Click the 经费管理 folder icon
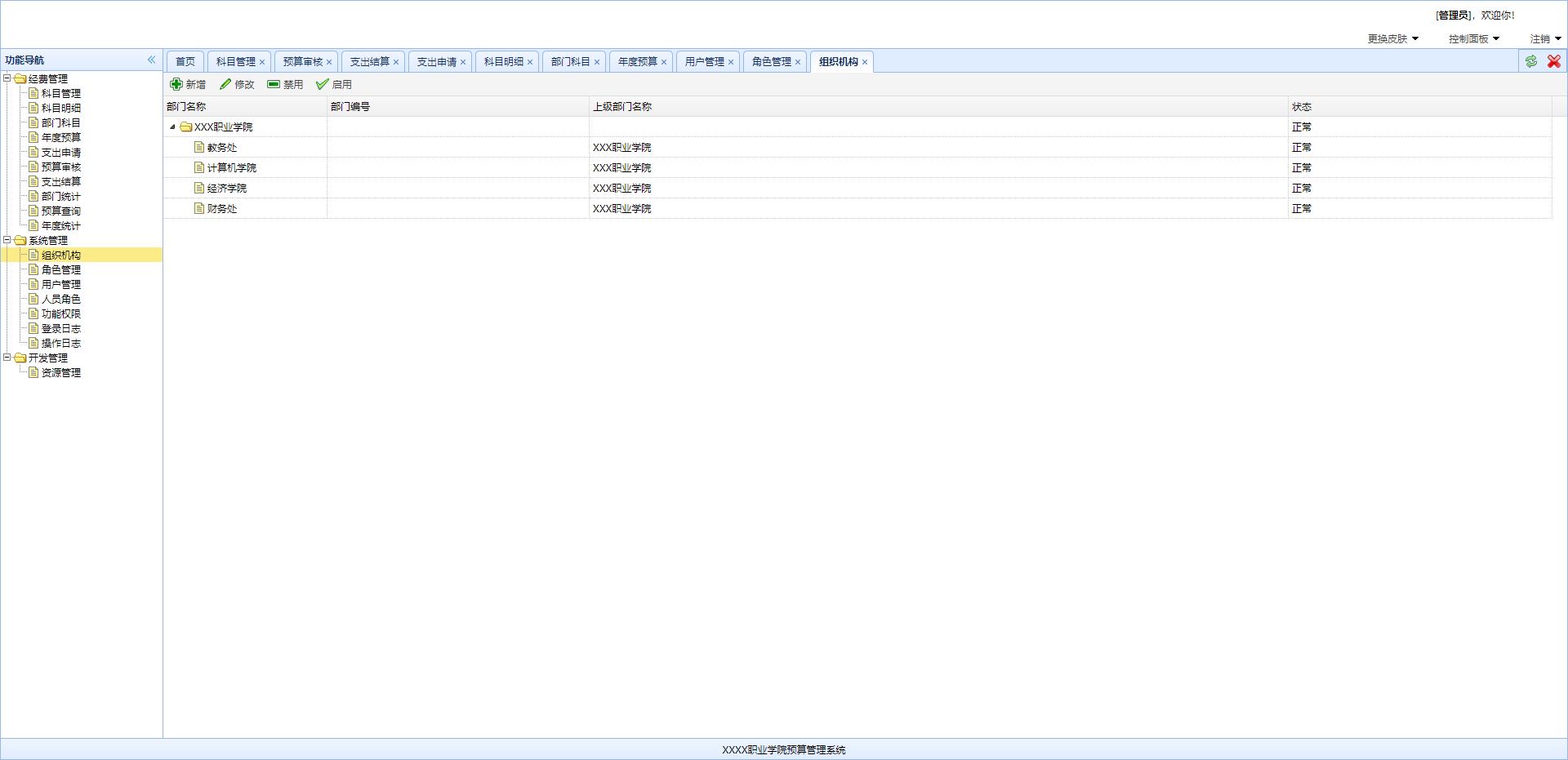 [x=20, y=78]
